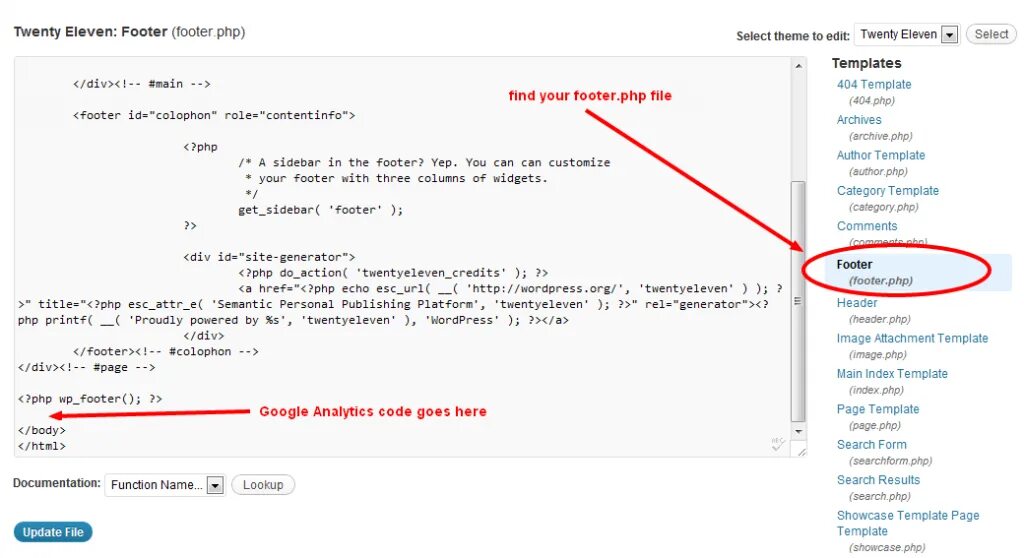Click the textarea resize grip corner

(801, 451)
